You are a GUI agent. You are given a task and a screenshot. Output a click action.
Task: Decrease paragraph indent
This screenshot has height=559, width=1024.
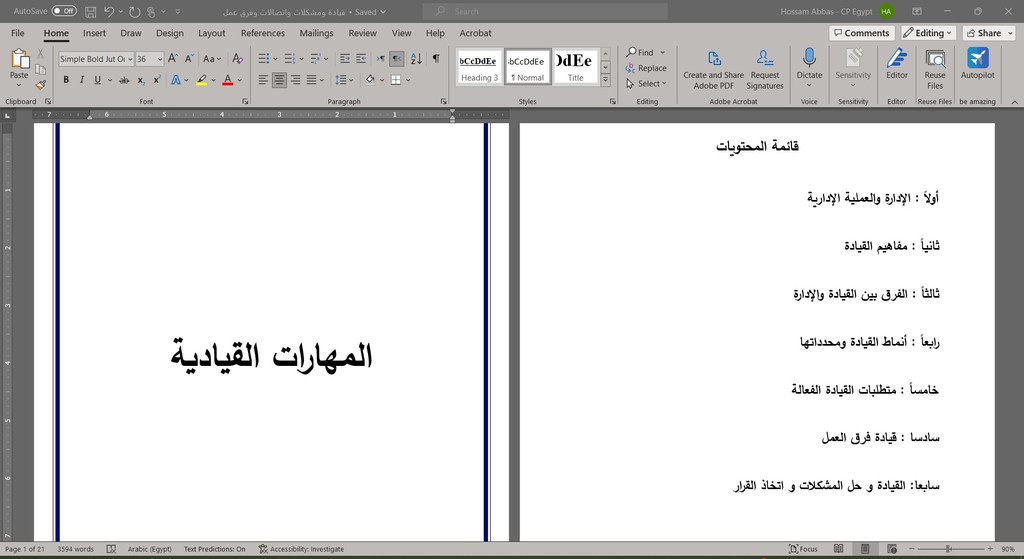345,59
